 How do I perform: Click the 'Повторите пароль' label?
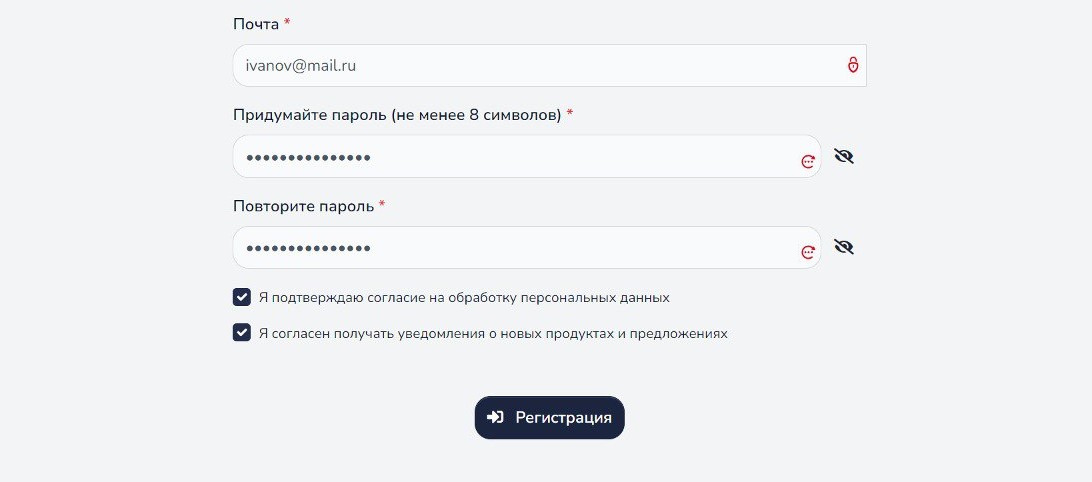pyautogui.click(x=304, y=206)
